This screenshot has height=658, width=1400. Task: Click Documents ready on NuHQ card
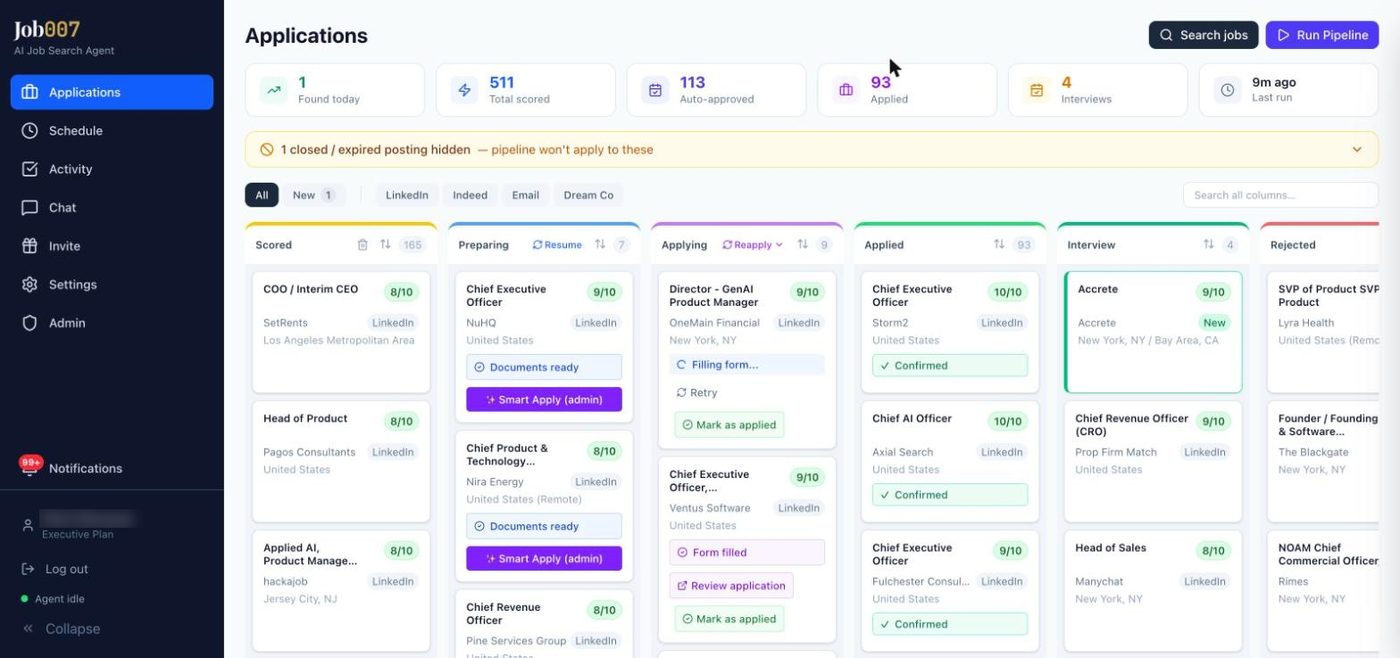[x=544, y=367]
